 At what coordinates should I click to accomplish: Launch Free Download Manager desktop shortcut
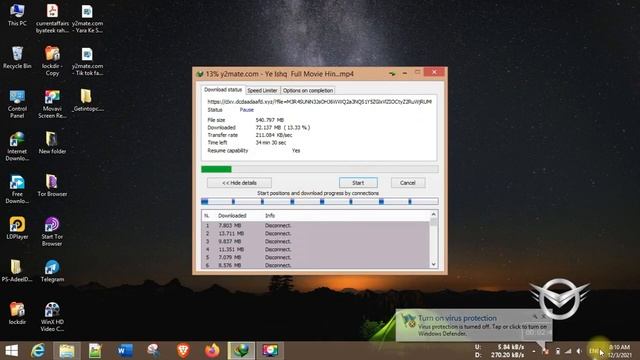point(17,189)
